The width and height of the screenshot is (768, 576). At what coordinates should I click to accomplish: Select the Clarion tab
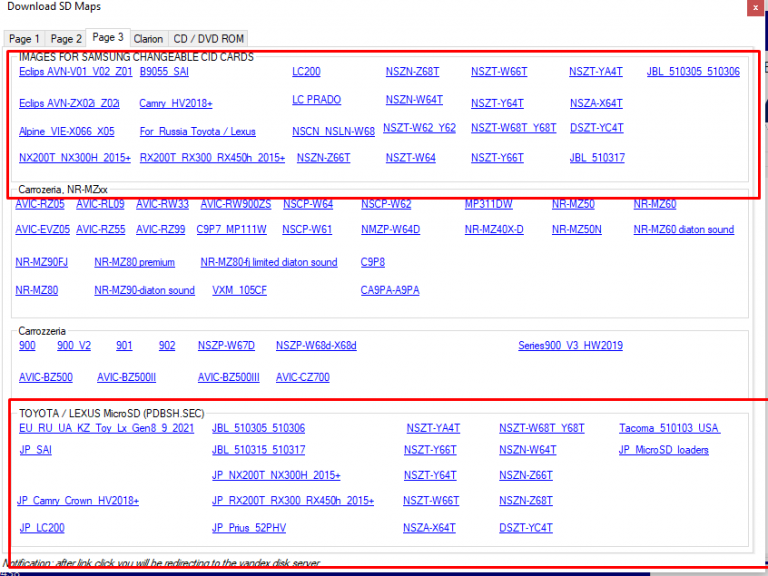(x=148, y=39)
